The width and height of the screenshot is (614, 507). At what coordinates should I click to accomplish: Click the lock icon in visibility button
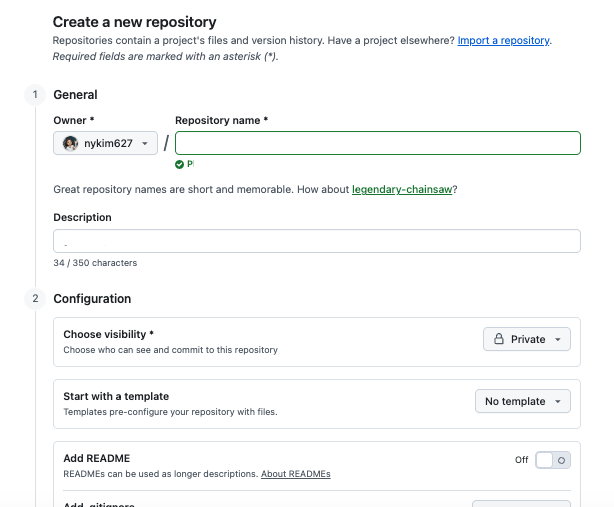(498, 339)
